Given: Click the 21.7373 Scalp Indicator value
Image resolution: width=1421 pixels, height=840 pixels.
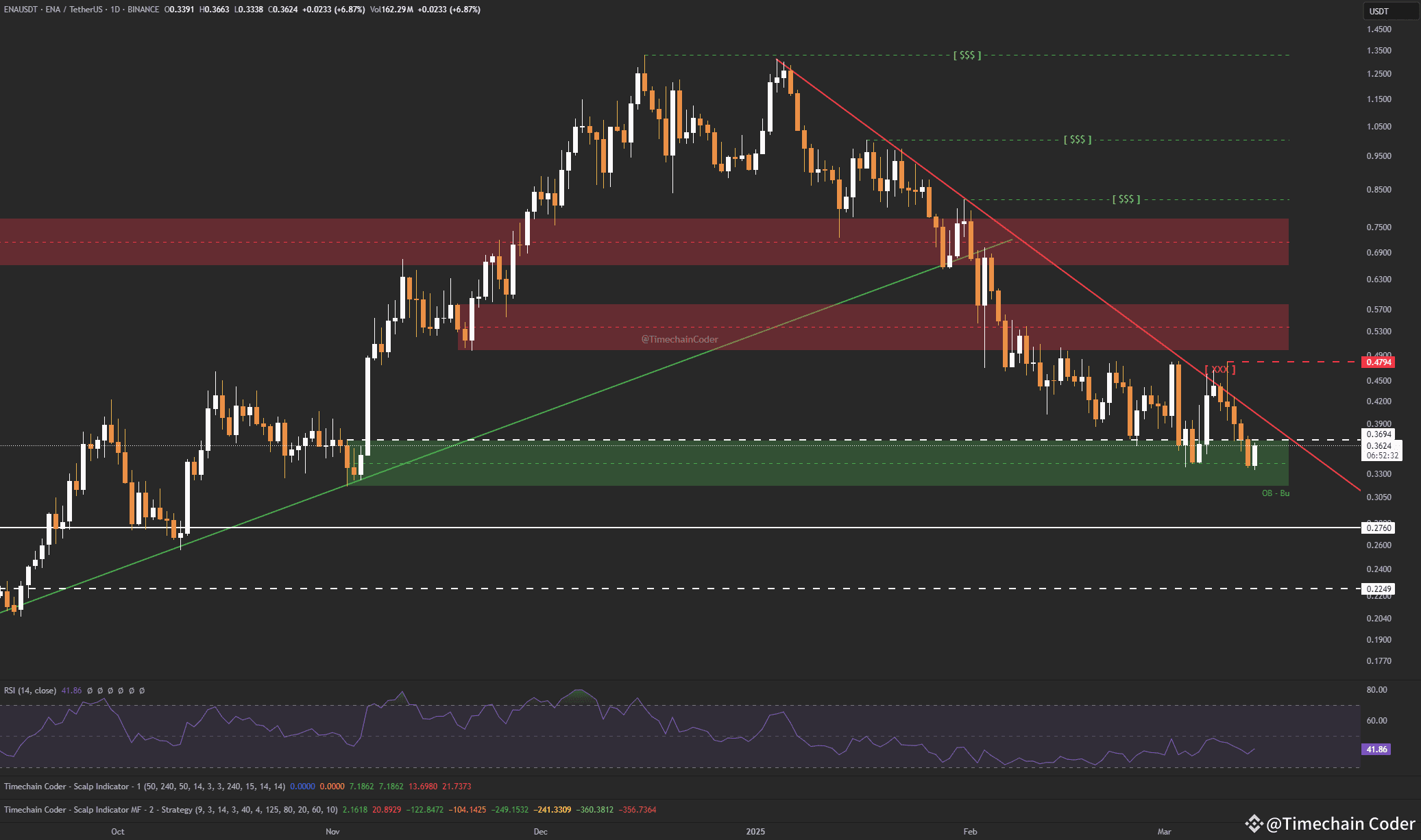Looking at the screenshot, I should pyautogui.click(x=457, y=787).
